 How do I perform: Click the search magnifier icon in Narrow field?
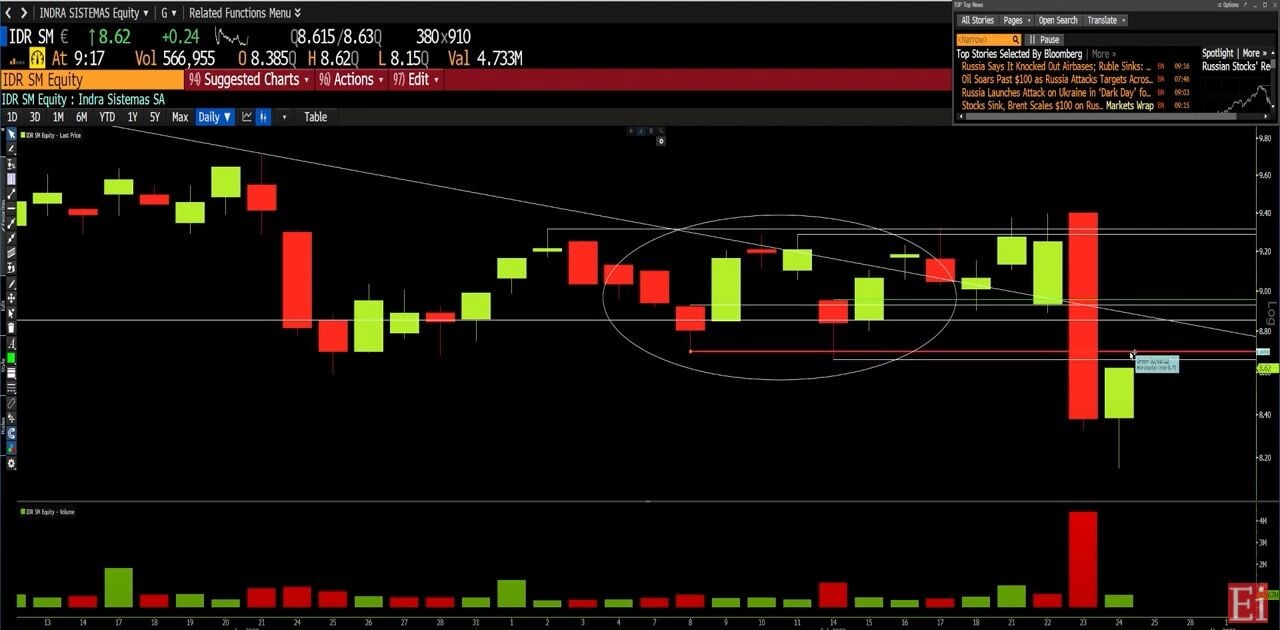pyautogui.click(x=1016, y=39)
